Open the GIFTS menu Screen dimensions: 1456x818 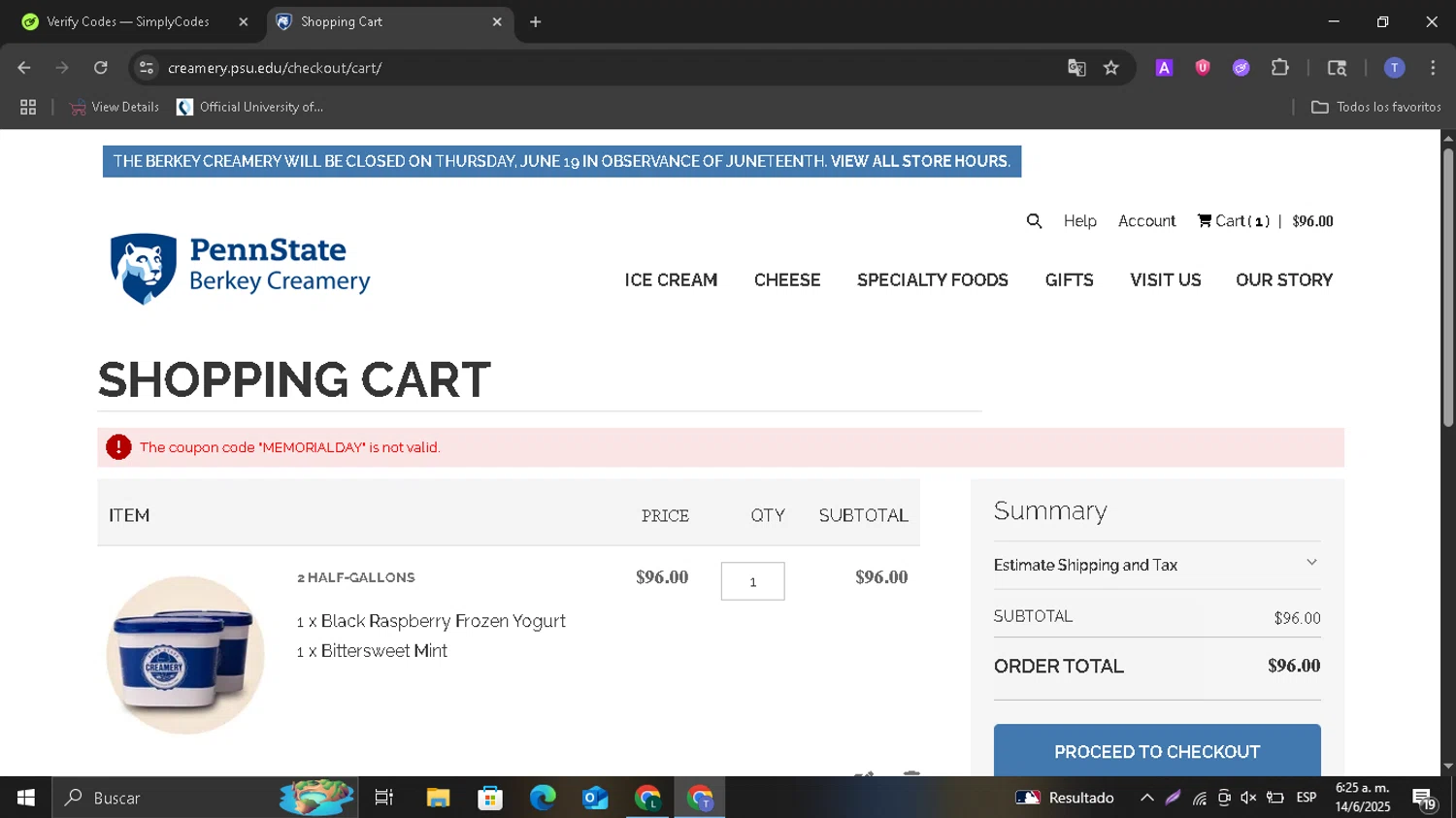coord(1070,280)
